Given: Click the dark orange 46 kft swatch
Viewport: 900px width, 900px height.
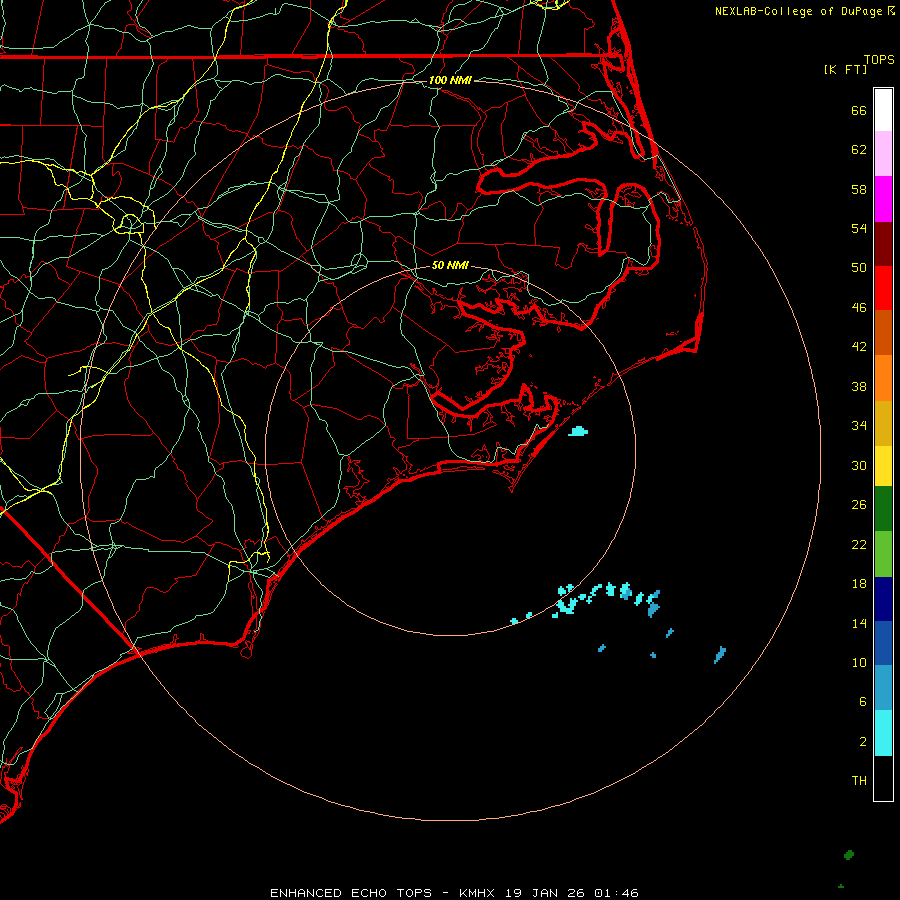Looking at the screenshot, I should point(883,333).
